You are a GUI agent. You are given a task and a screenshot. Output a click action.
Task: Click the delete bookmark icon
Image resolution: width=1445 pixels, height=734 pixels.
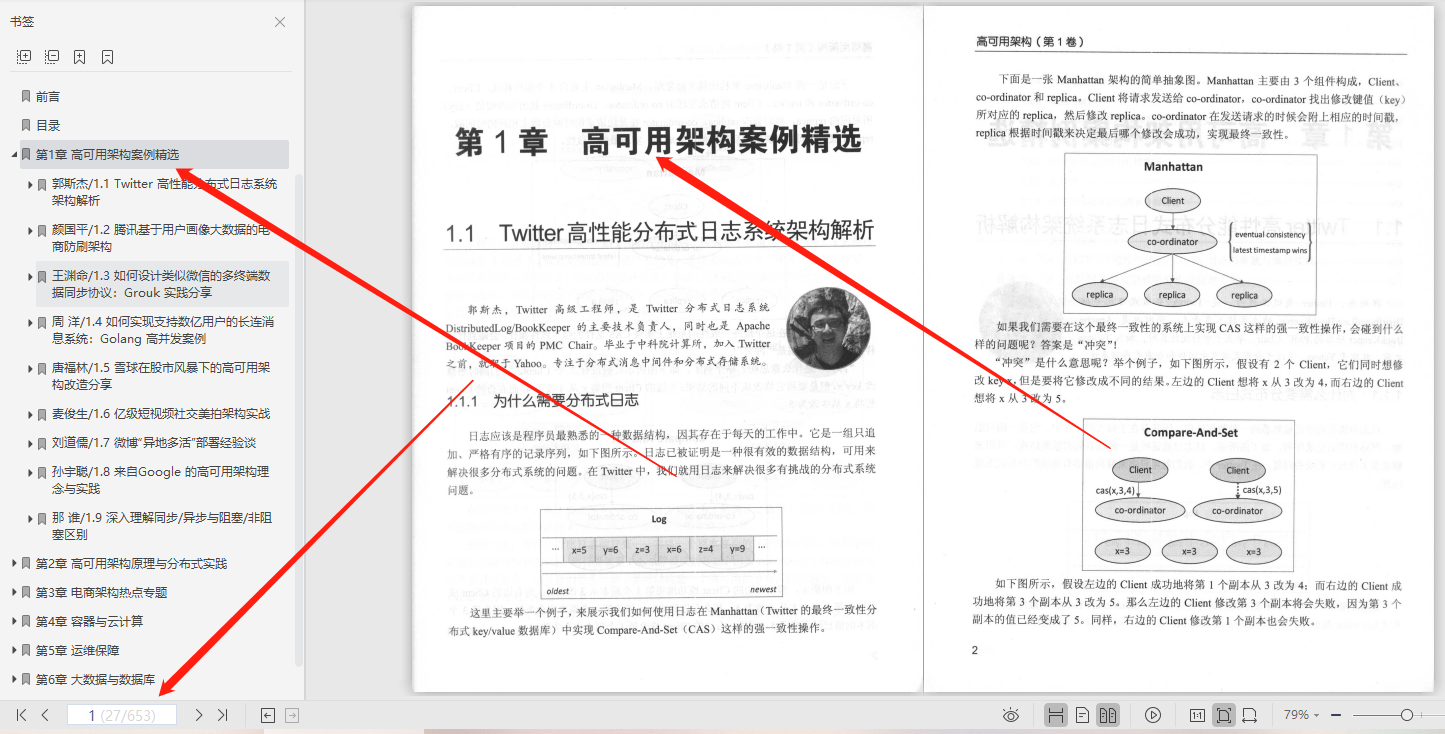click(x=107, y=57)
